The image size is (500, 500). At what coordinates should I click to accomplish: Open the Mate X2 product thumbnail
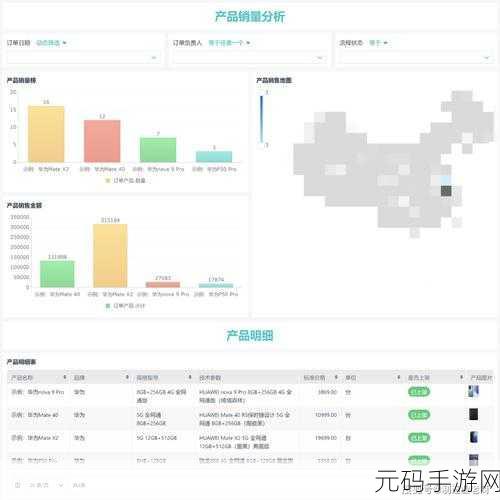473,437
